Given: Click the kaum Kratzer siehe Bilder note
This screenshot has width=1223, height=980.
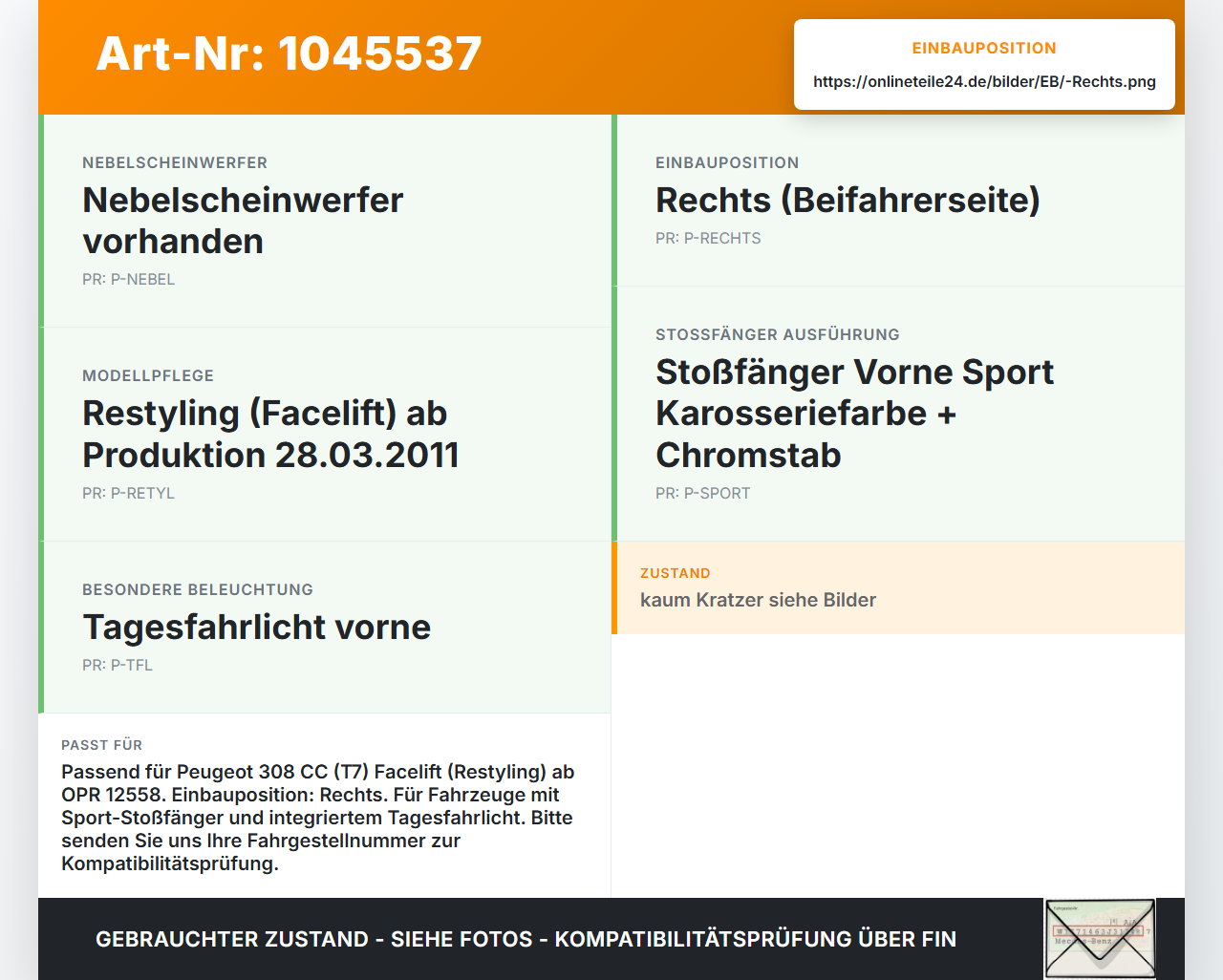Looking at the screenshot, I should click(758, 600).
